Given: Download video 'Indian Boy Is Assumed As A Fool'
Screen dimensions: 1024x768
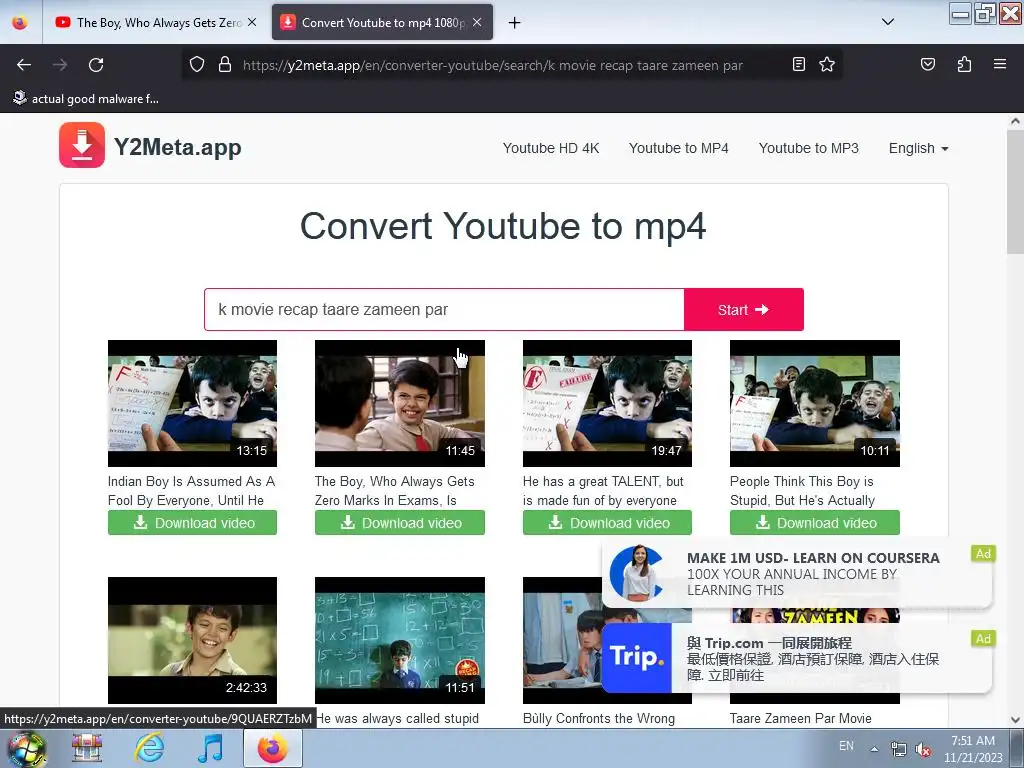Looking at the screenshot, I should click(x=192, y=522).
